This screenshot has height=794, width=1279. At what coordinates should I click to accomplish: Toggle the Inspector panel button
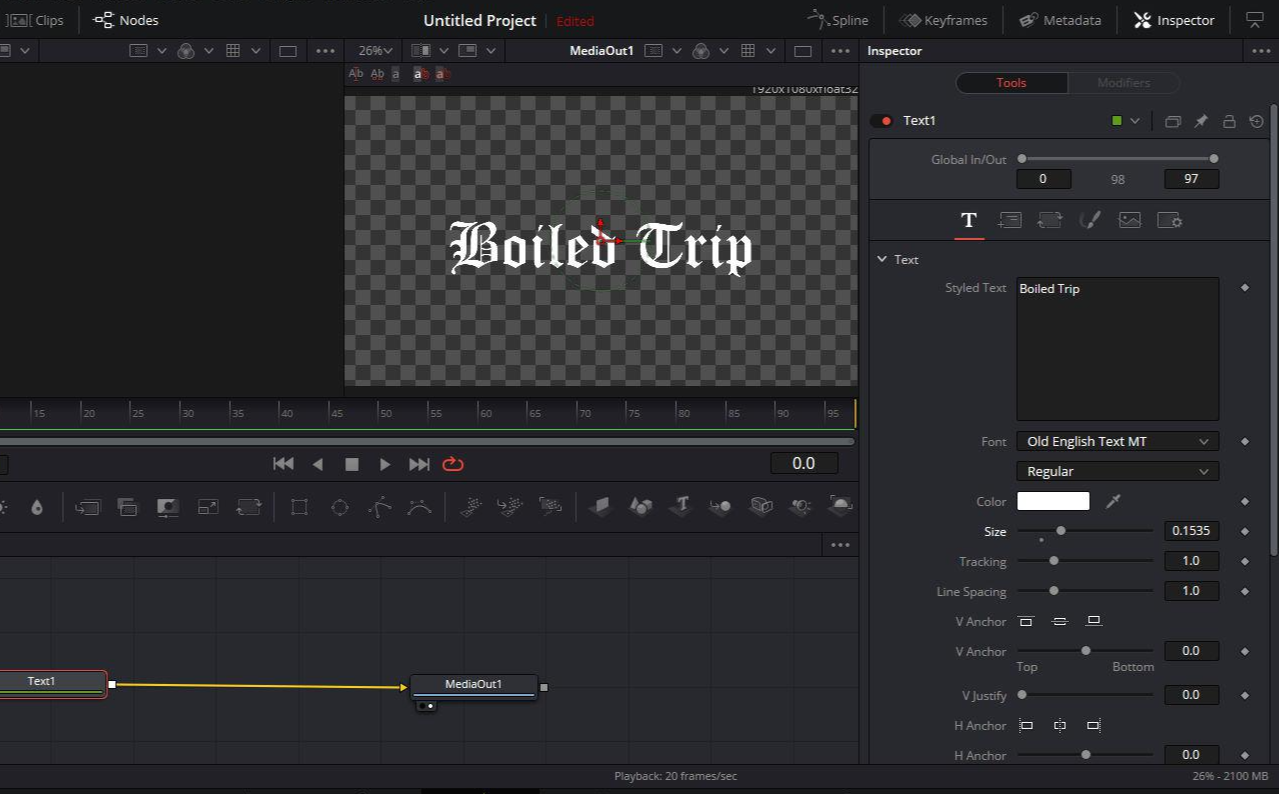[1174, 20]
